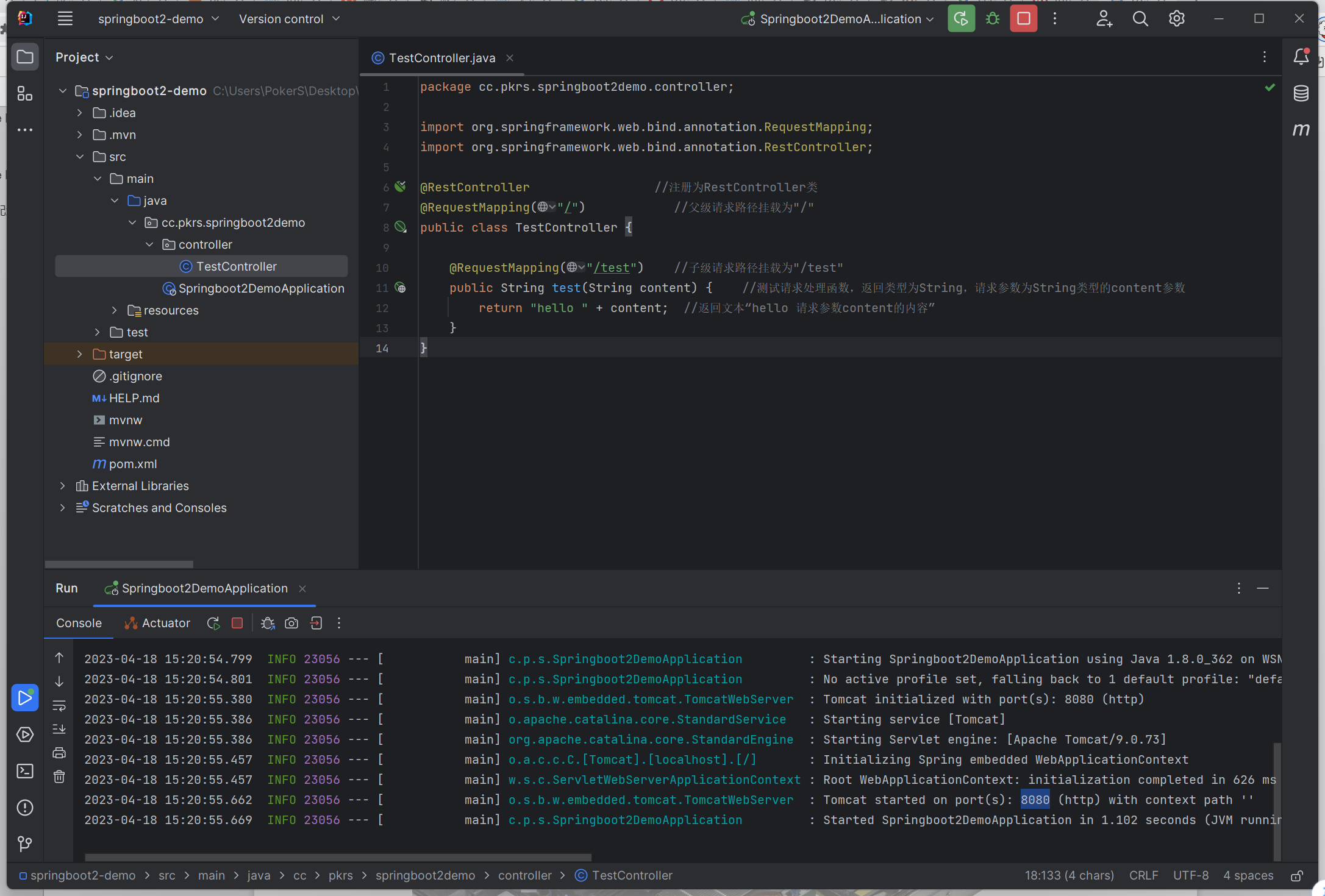The height and width of the screenshot is (896, 1325).
Task: Open Project view mode dropdown
Action: pyautogui.click(x=84, y=57)
